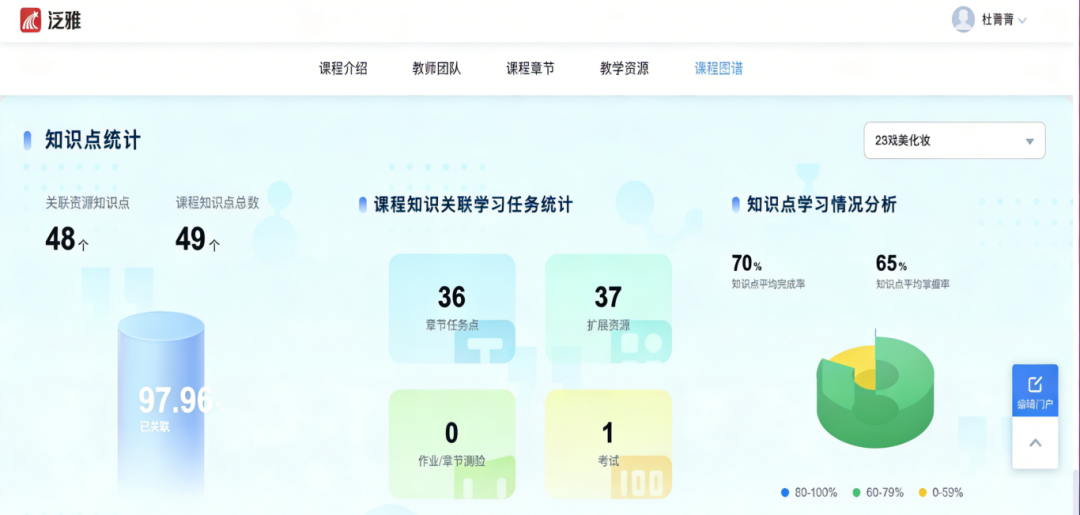Image resolution: width=1080 pixels, height=515 pixels.
Task: Go to the 课程章节 tab
Action: tap(530, 69)
